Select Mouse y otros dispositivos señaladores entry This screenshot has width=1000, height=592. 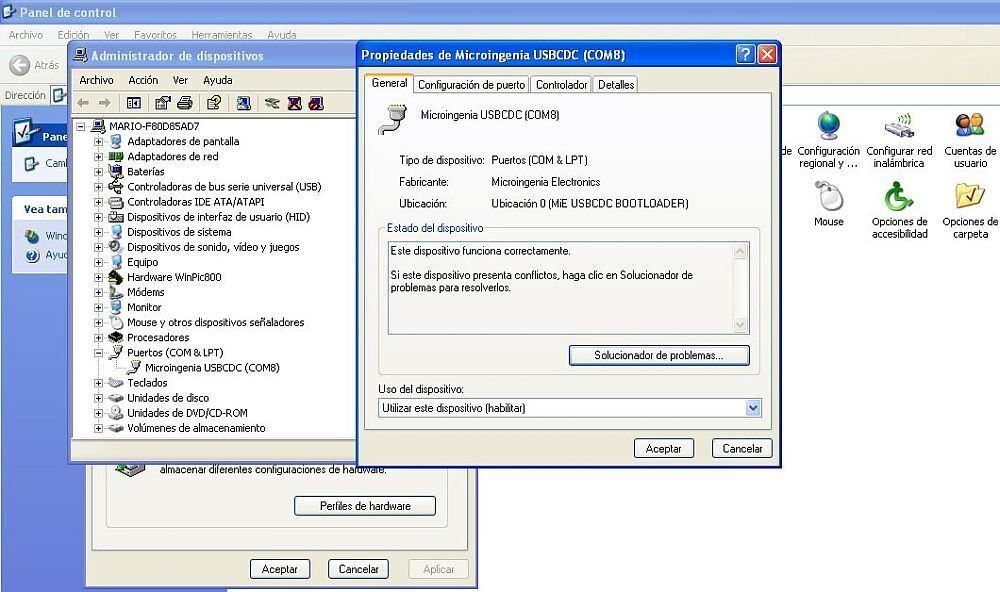[216, 323]
